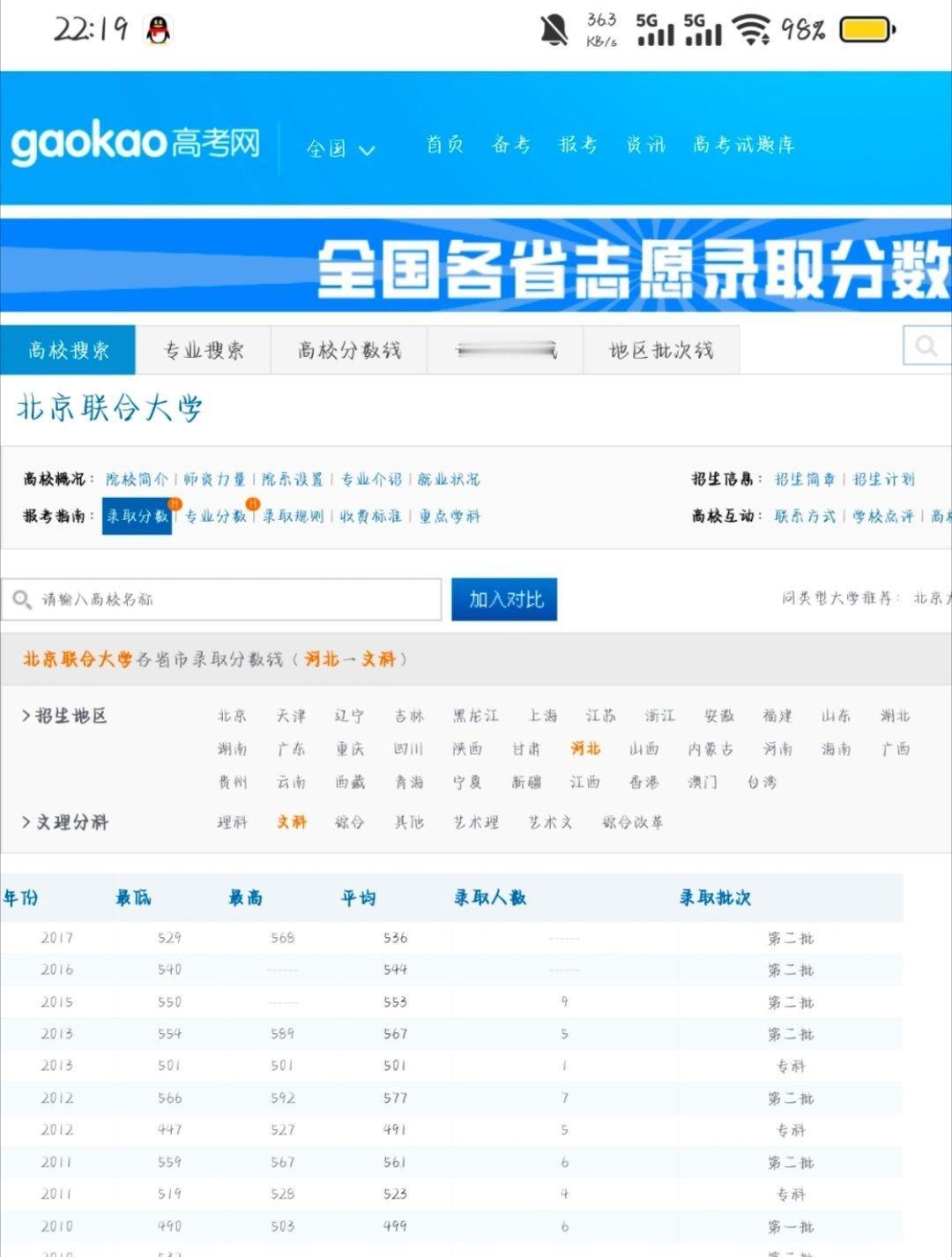Open 专业分数 link
This screenshot has width=952, height=1257.
(215, 517)
